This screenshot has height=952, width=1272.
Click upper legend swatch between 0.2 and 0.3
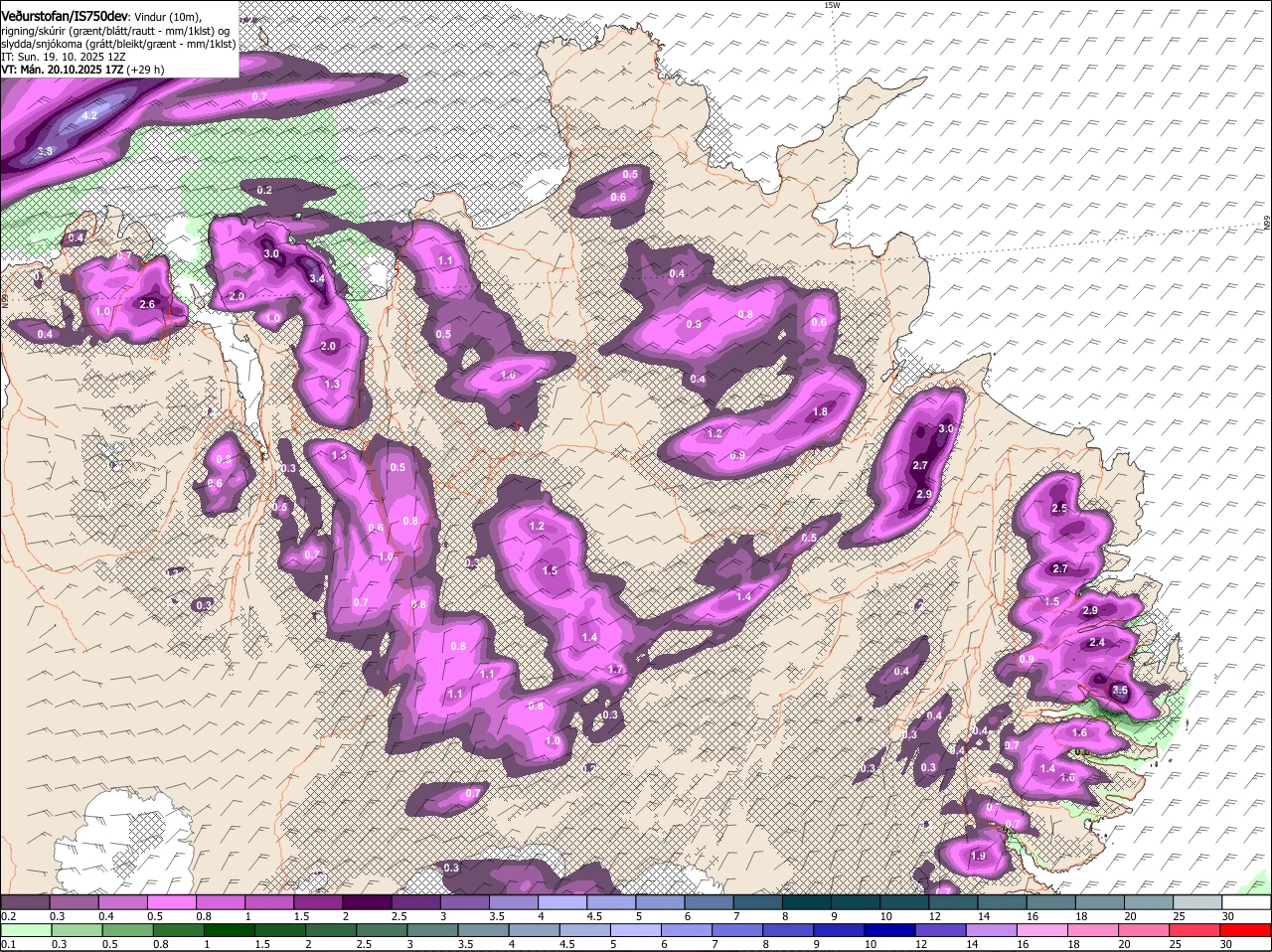click(x=26, y=902)
